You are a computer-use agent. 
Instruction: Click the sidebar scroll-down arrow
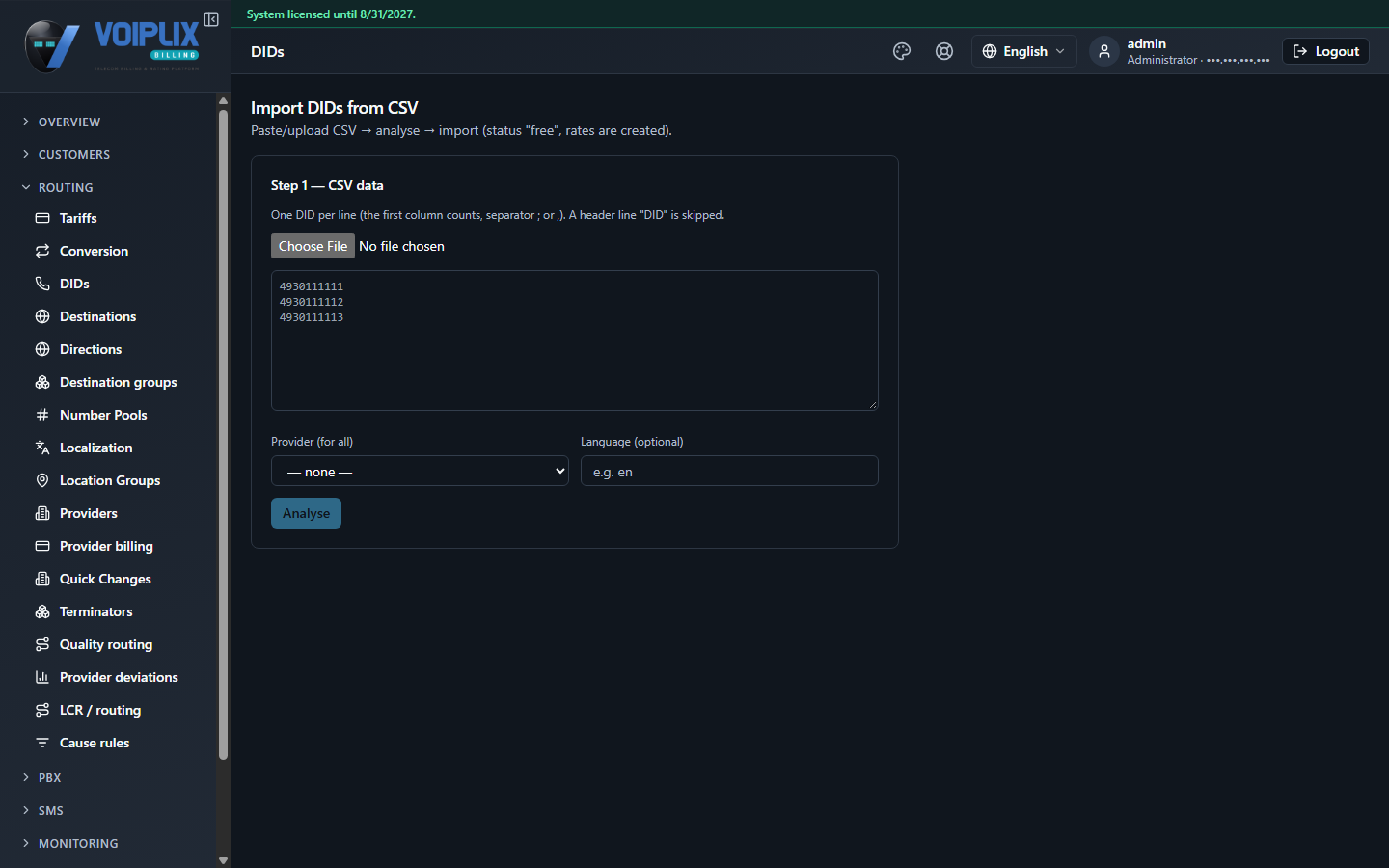(223, 860)
